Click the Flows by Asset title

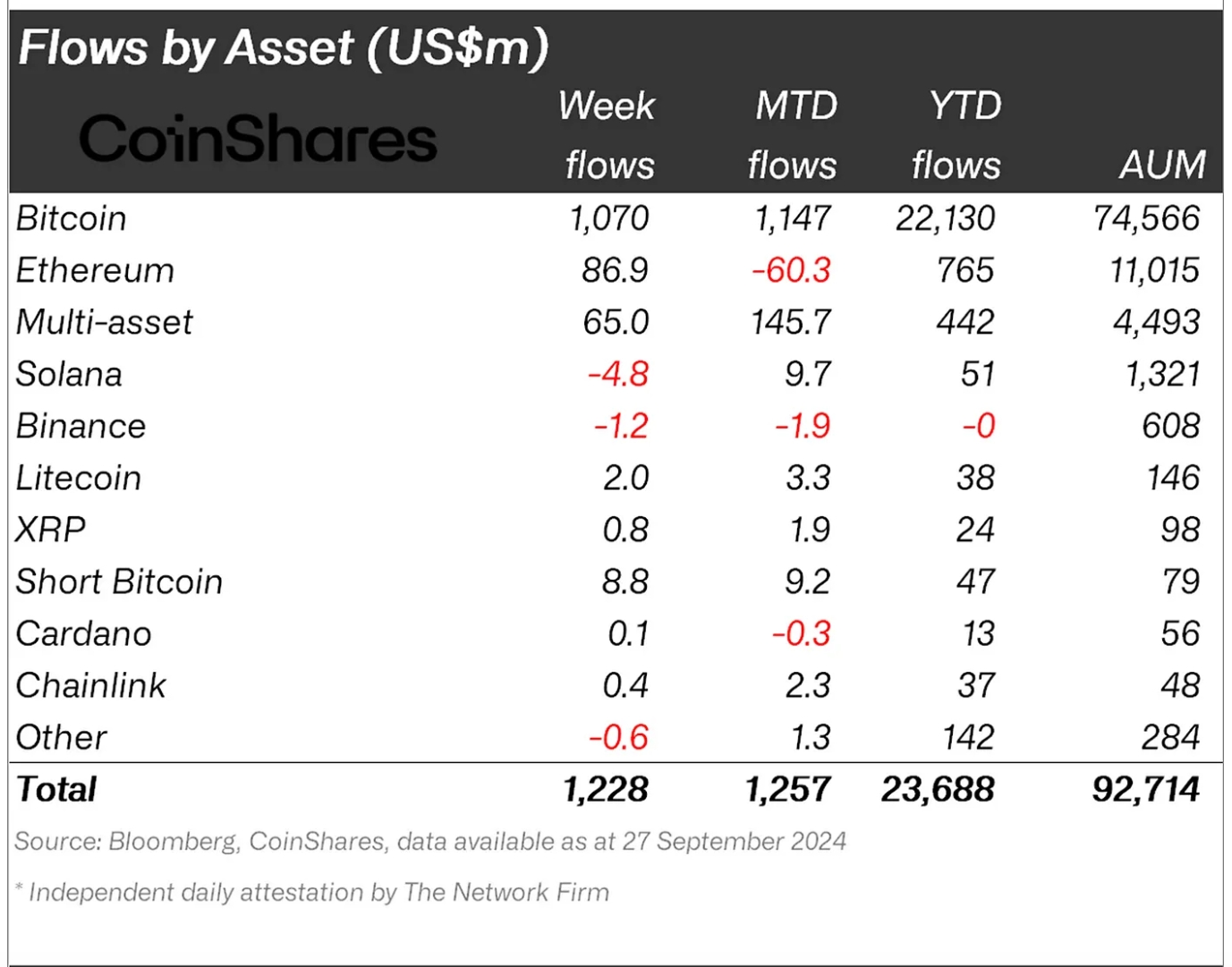284,47
